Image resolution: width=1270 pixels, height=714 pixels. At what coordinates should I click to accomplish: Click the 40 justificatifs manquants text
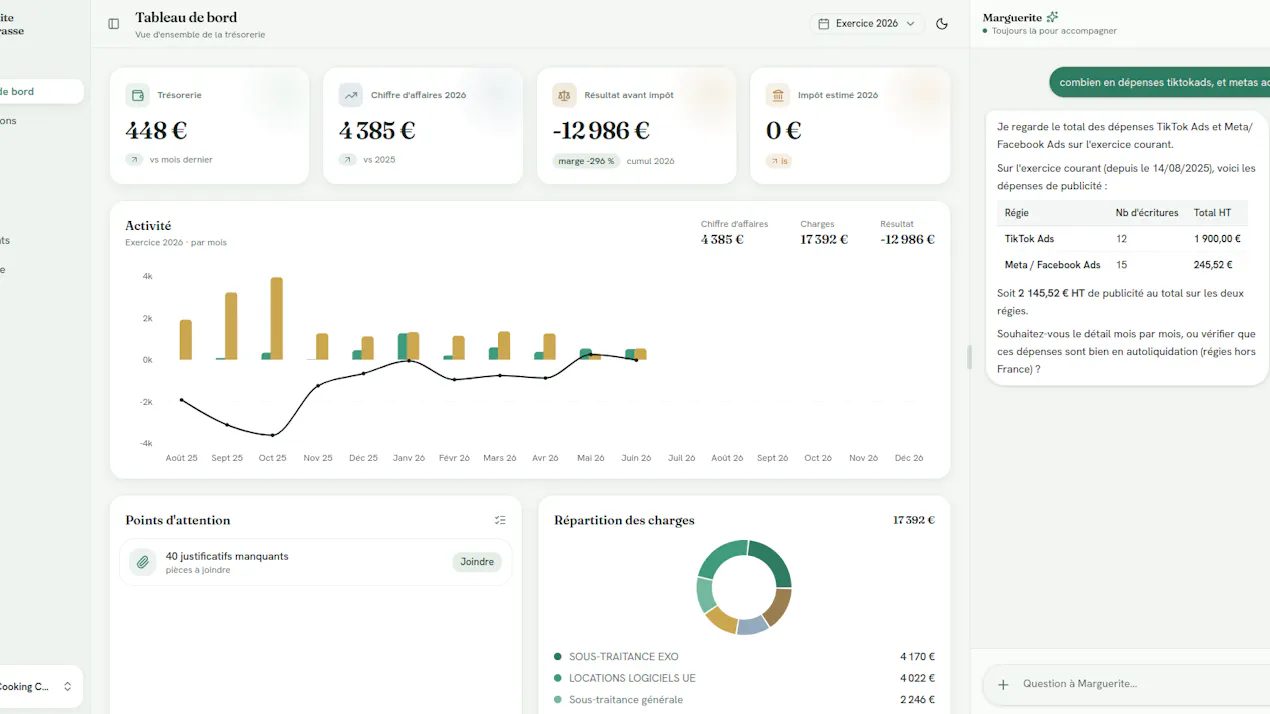tap(227, 556)
